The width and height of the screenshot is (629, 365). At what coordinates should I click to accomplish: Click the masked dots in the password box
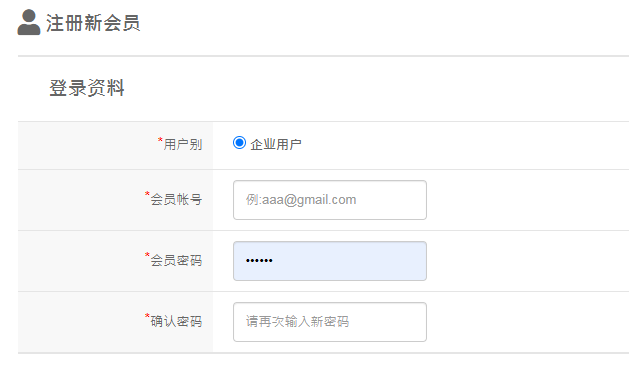point(259,261)
